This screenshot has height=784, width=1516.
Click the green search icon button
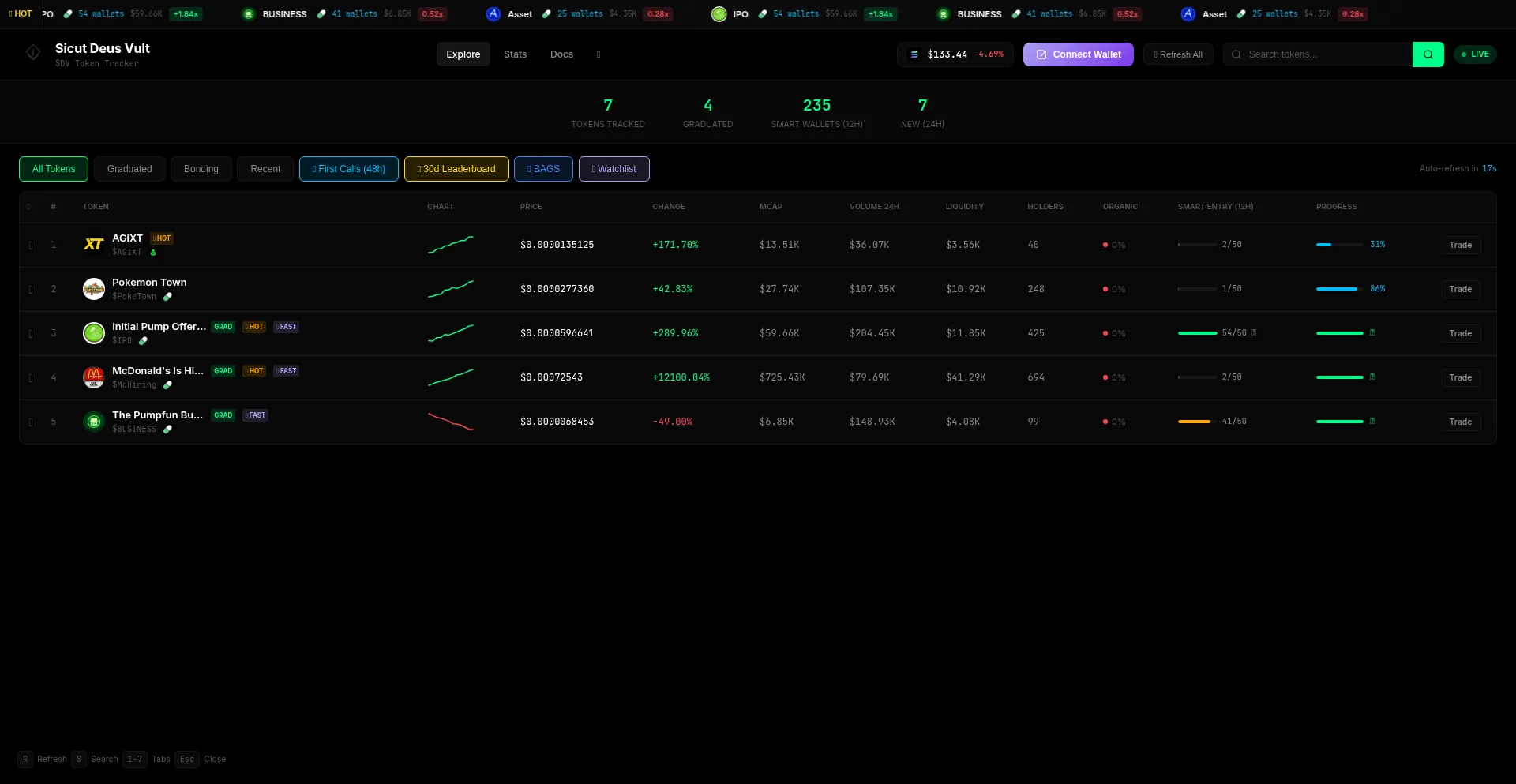point(1428,54)
